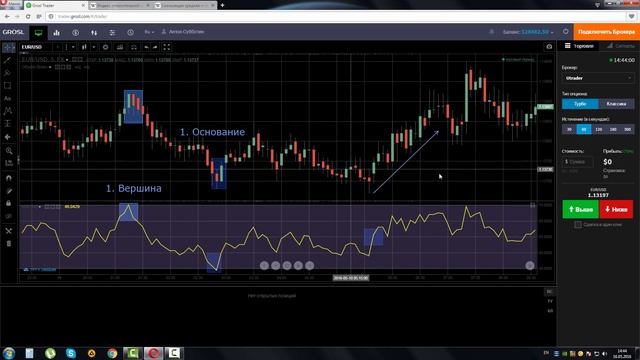This screenshot has height=360, width=640.
Task: Open the Windows Start menu
Action: point(9,353)
